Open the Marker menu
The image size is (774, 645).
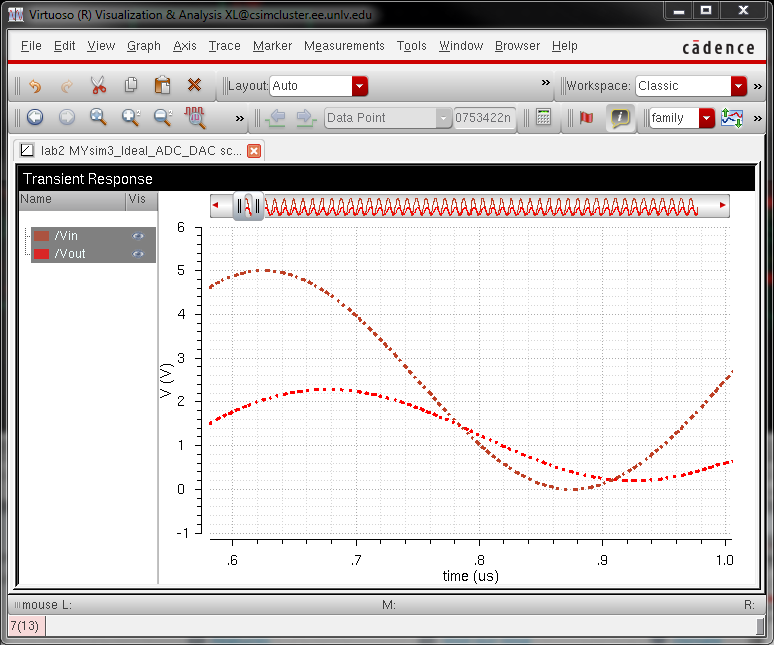(272, 46)
